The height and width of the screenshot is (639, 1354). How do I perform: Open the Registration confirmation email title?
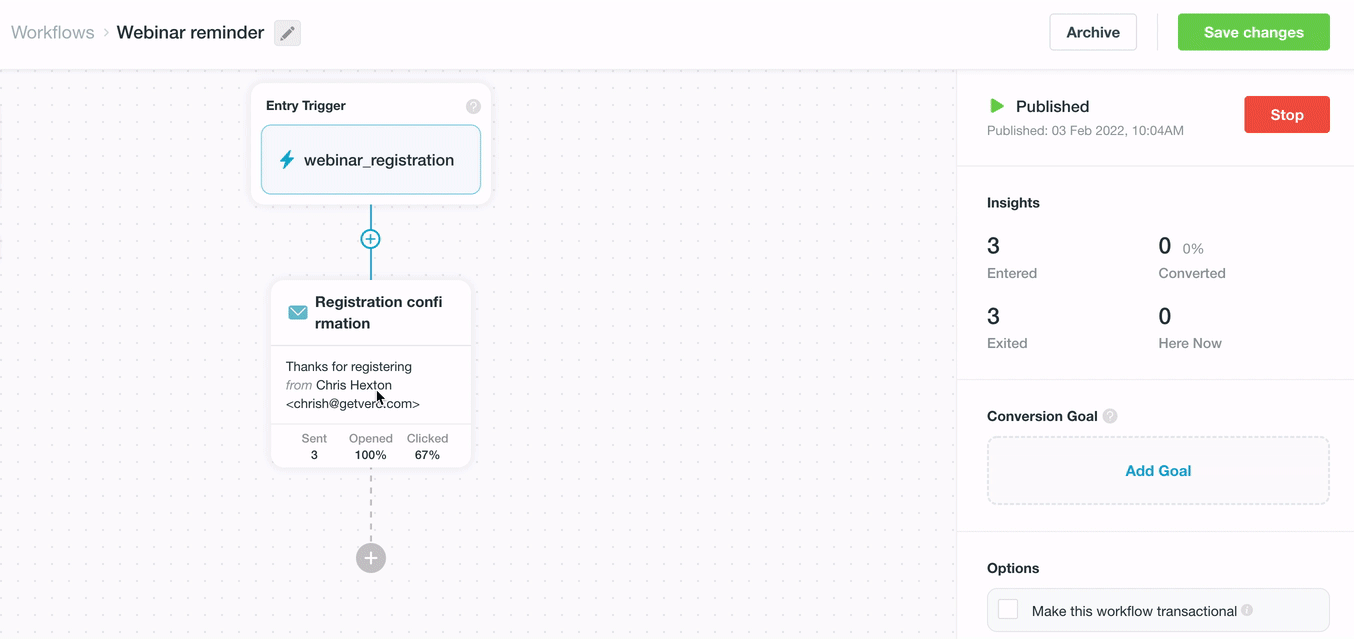pyautogui.click(x=378, y=312)
